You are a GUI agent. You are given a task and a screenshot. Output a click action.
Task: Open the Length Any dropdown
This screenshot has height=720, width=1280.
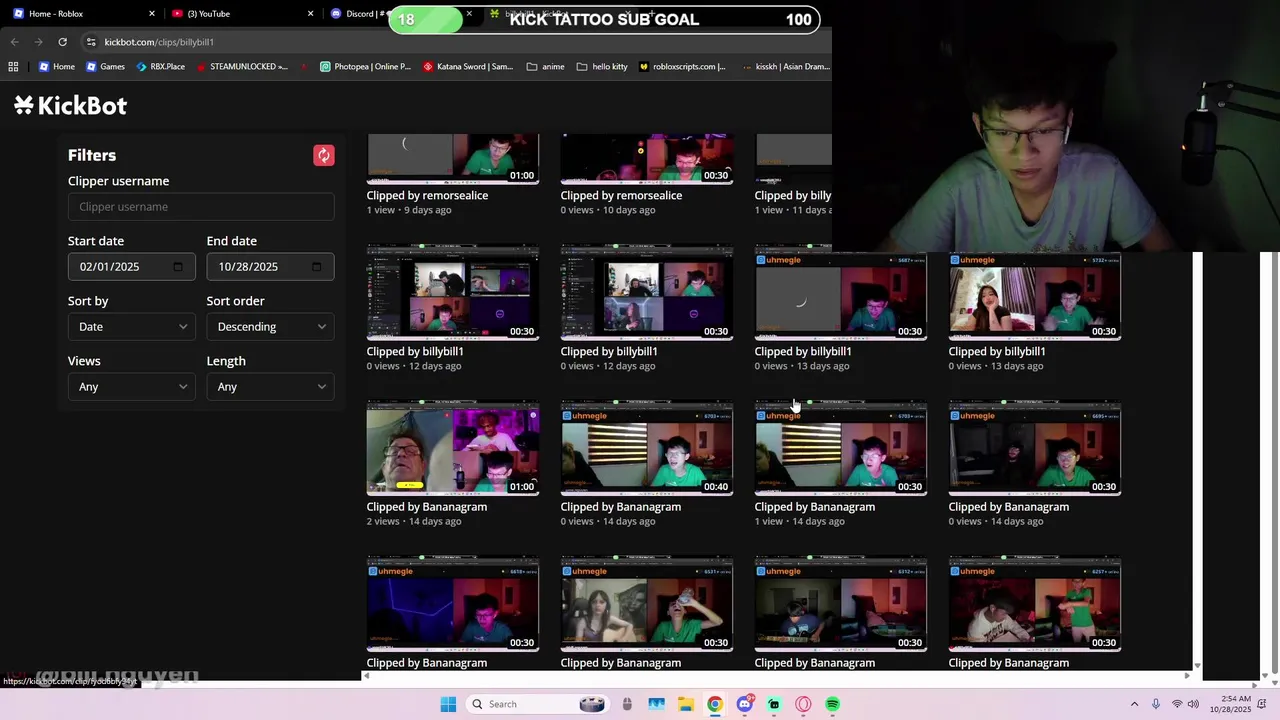tap(270, 387)
